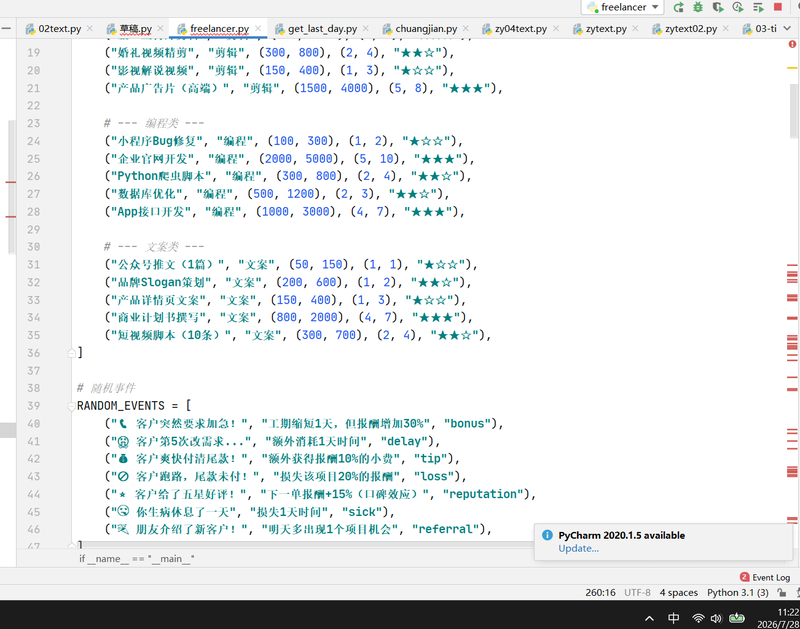The width and height of the screenshot is (800, 629).
Task: Click the horizontal editor scrollbar
Action: click(306, 545)
